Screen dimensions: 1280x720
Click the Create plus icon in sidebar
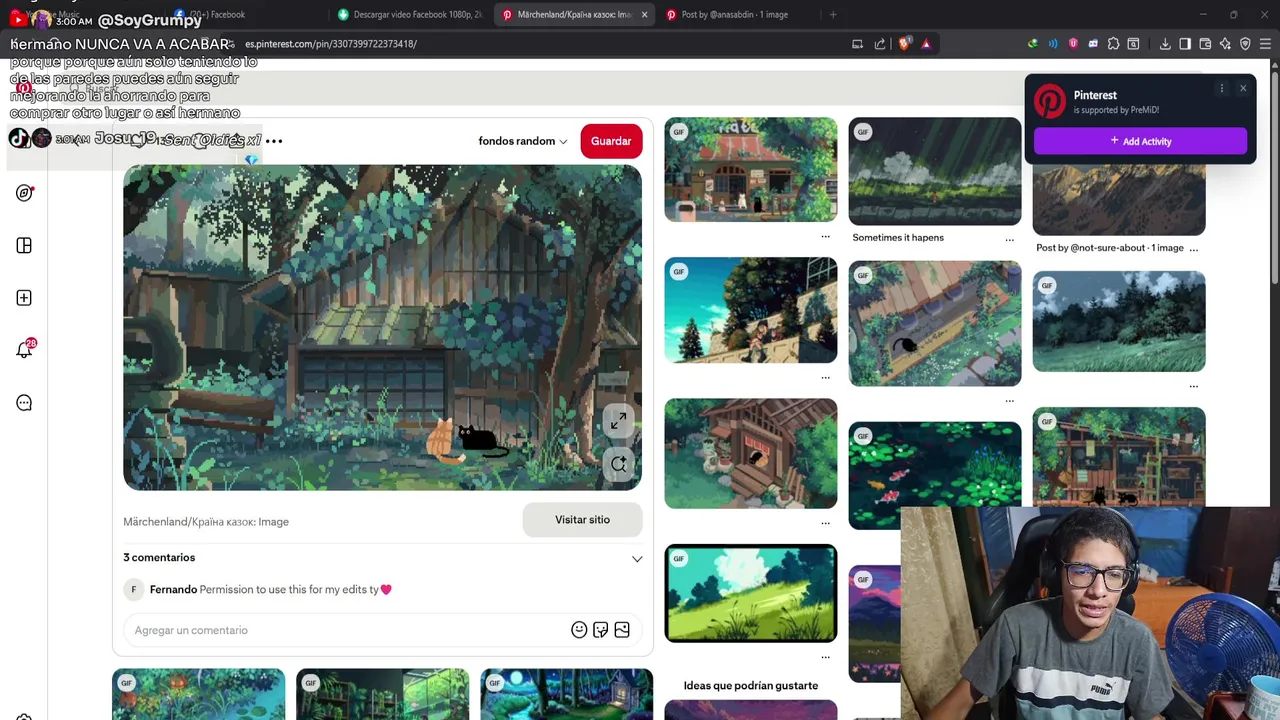pyautogui.click(x=24, y=298)
